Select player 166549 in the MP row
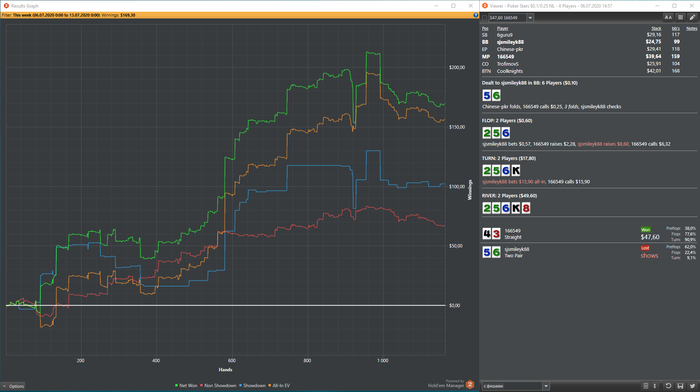 [505, 57]
